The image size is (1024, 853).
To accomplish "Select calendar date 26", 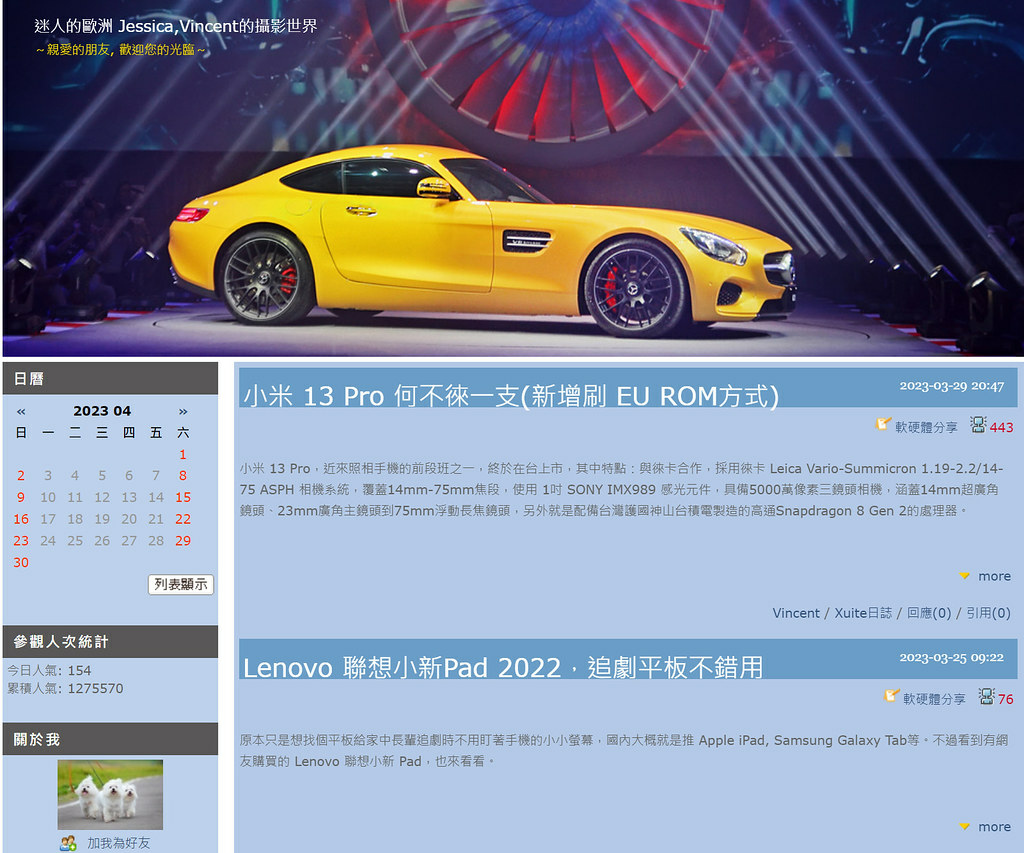I will click(x=102, y=541).
